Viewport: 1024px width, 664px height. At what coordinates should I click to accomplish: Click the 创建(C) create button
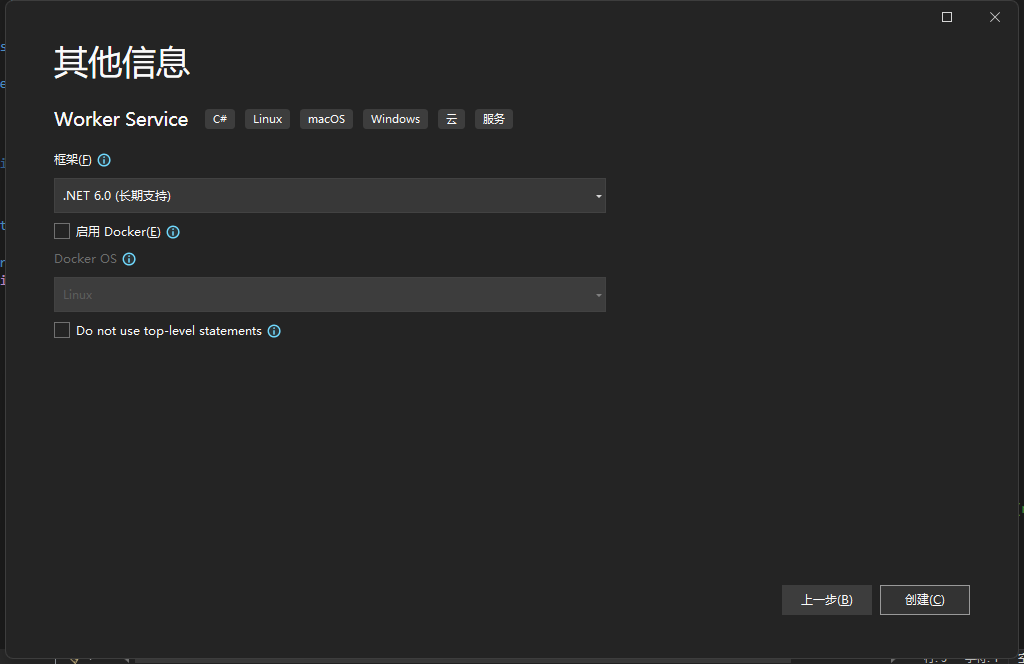(x=925, y=600)
